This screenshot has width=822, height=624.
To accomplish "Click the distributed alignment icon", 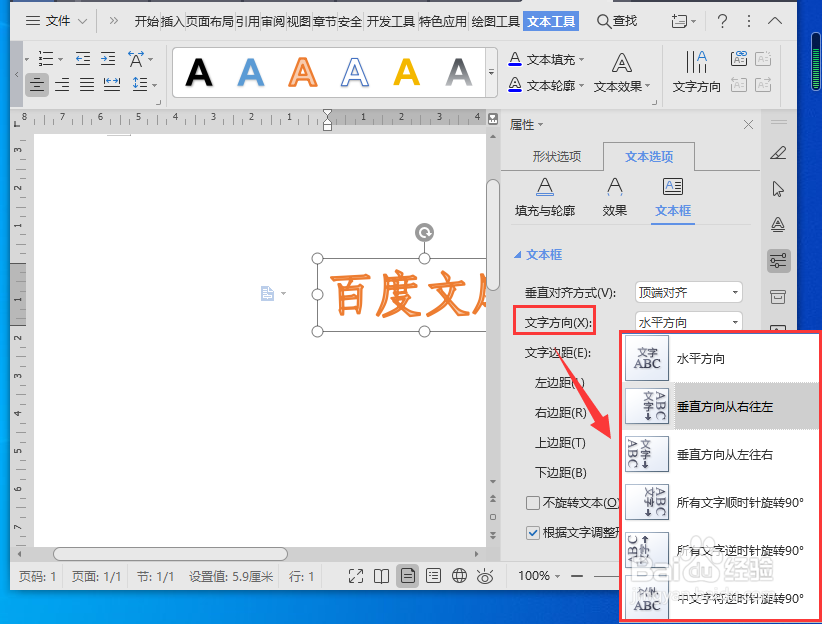I will [112, 84].
